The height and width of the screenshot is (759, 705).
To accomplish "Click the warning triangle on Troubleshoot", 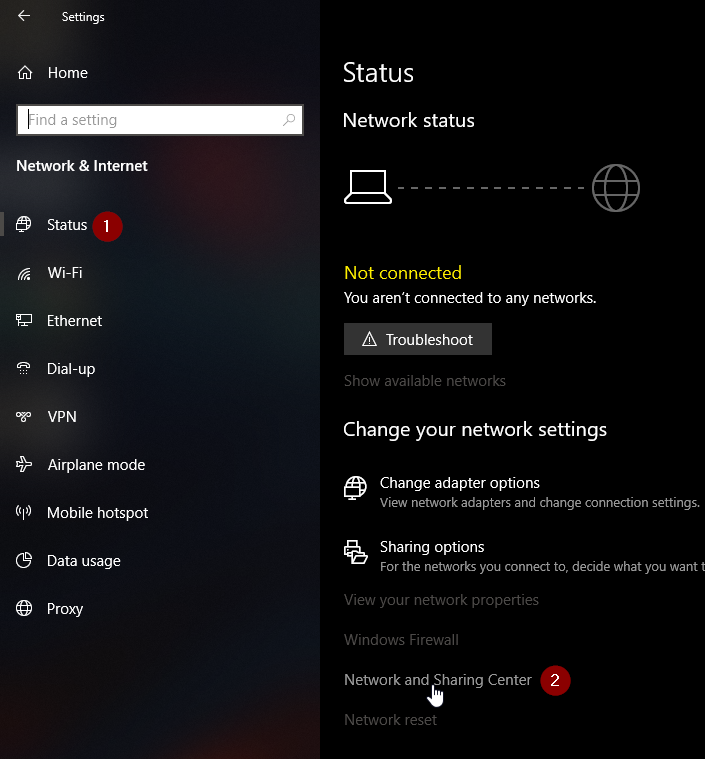I will point(369,339).
